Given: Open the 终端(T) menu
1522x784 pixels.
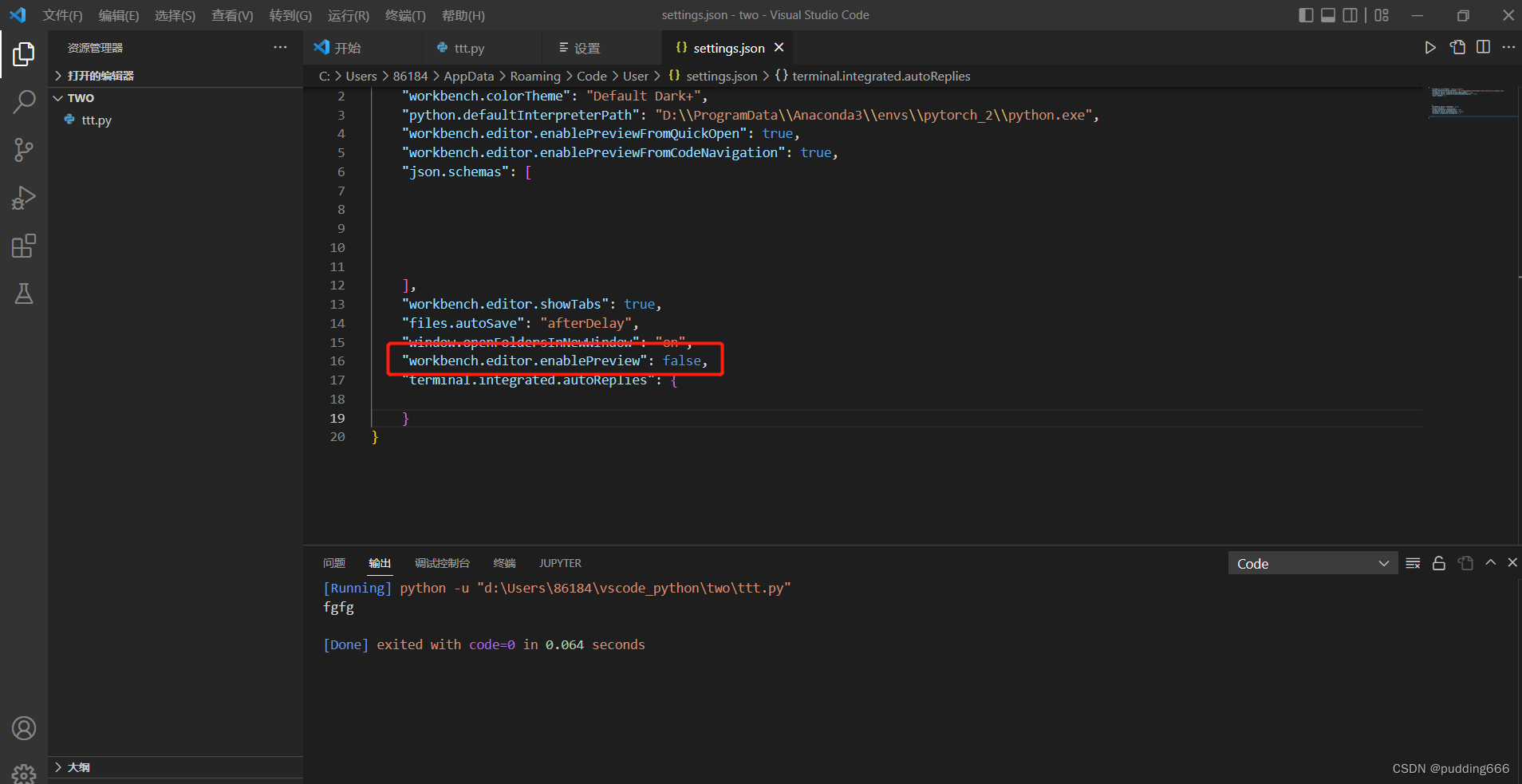Looking at the screenshot, I should click(x=405, y=15).
